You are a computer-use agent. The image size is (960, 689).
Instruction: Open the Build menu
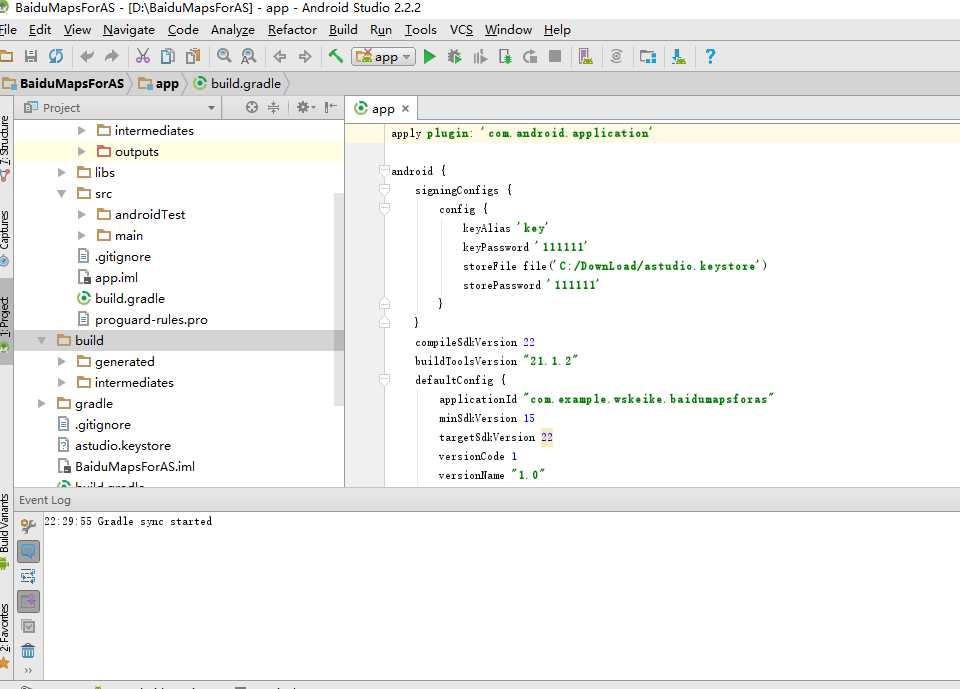pyautogui.click(x=343, y=29)
